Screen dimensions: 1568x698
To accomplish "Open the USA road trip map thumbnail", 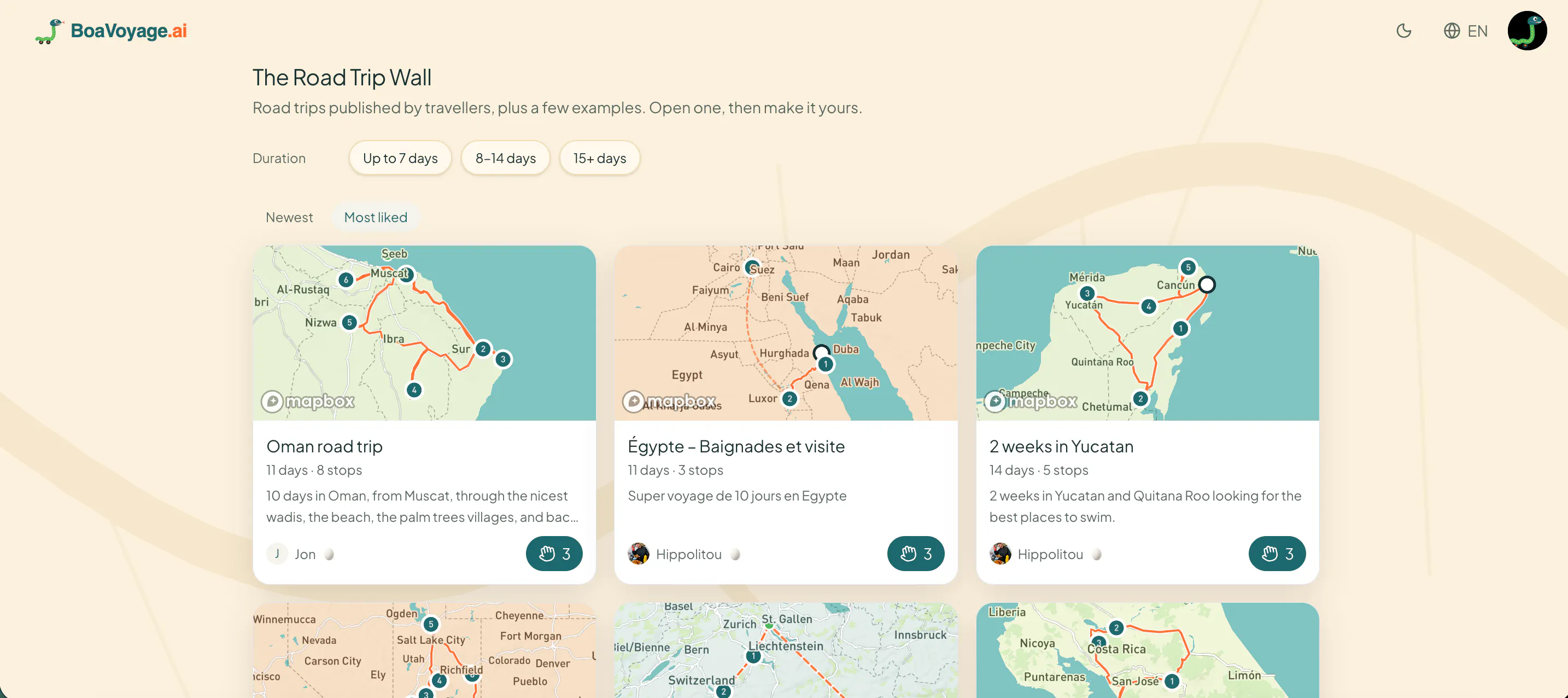I will tap(424, 650).
